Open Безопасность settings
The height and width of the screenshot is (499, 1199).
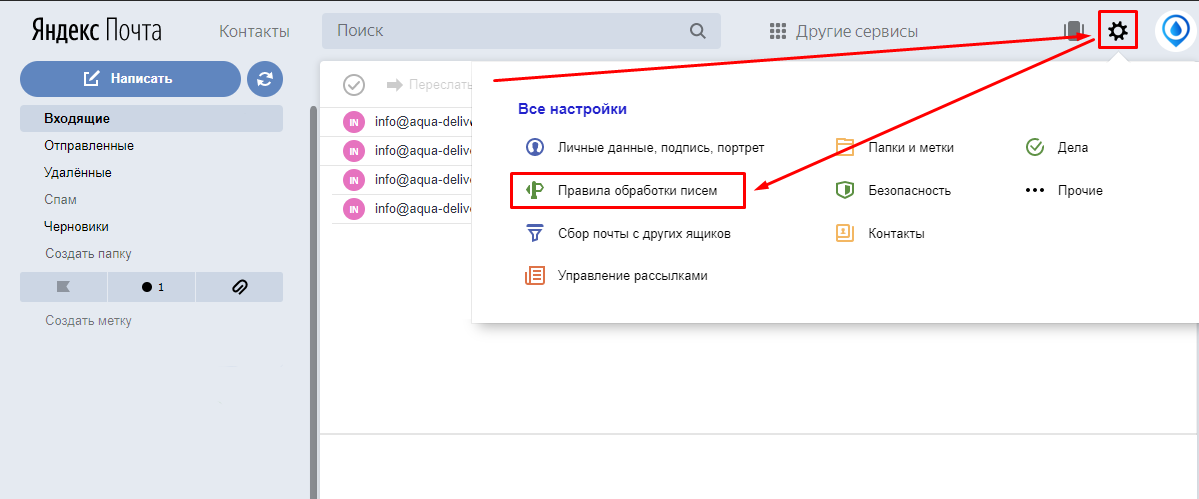tap(909, 190)
